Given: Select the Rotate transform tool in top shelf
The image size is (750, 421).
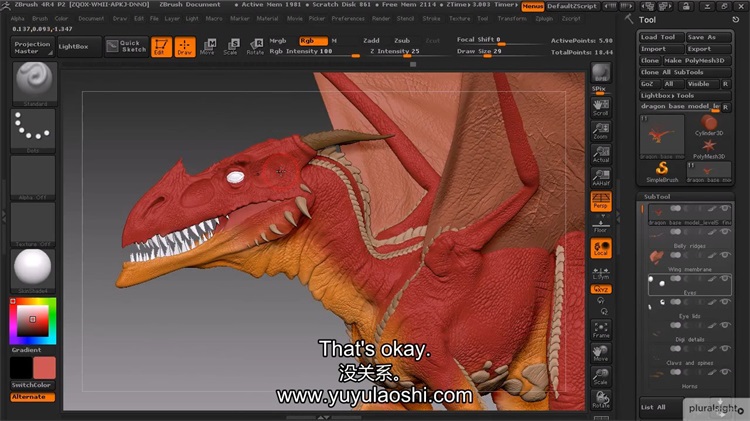Looking at the screenshot, I should click(x=254, y=47).
